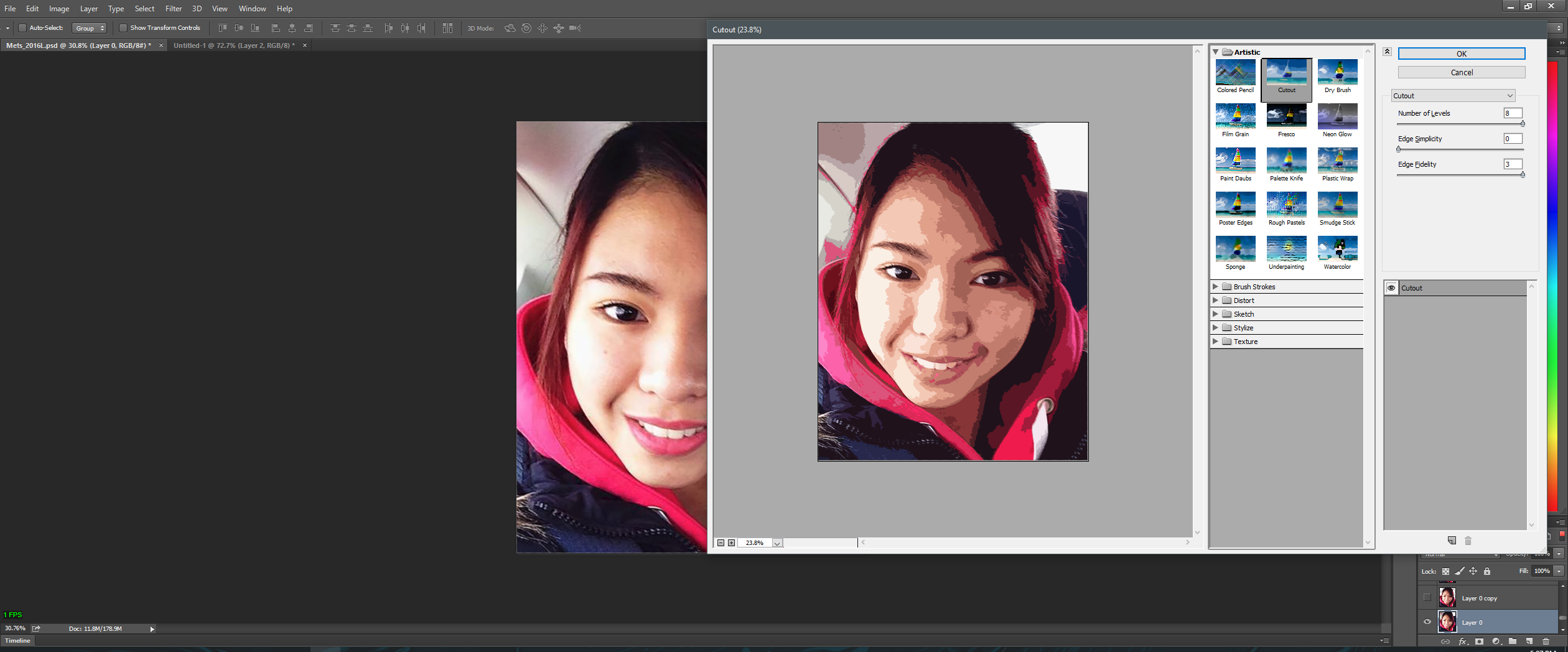The image size is (1568, 652).
Task: Show the Layer 0 copy layer
Action: (1427, 598)
